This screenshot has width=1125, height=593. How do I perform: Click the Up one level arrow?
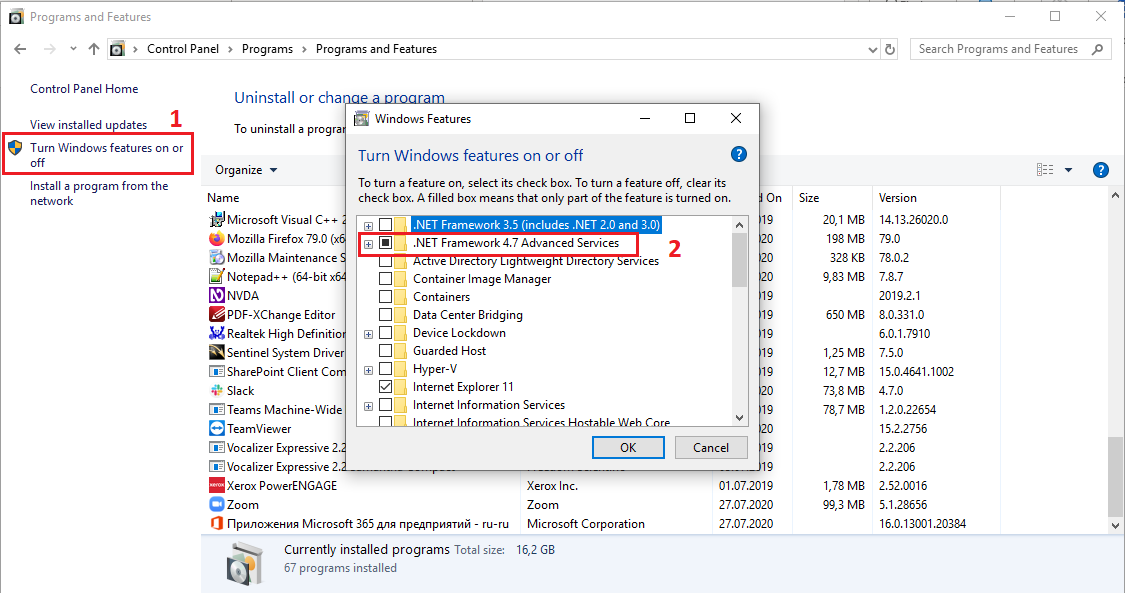pos(94,49)
